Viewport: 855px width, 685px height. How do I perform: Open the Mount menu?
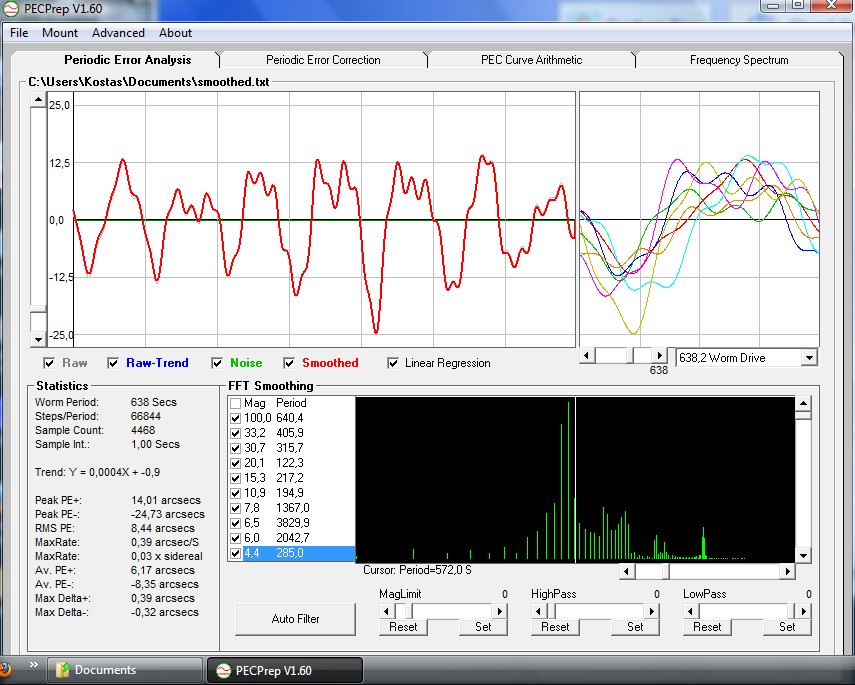[60, 33]
